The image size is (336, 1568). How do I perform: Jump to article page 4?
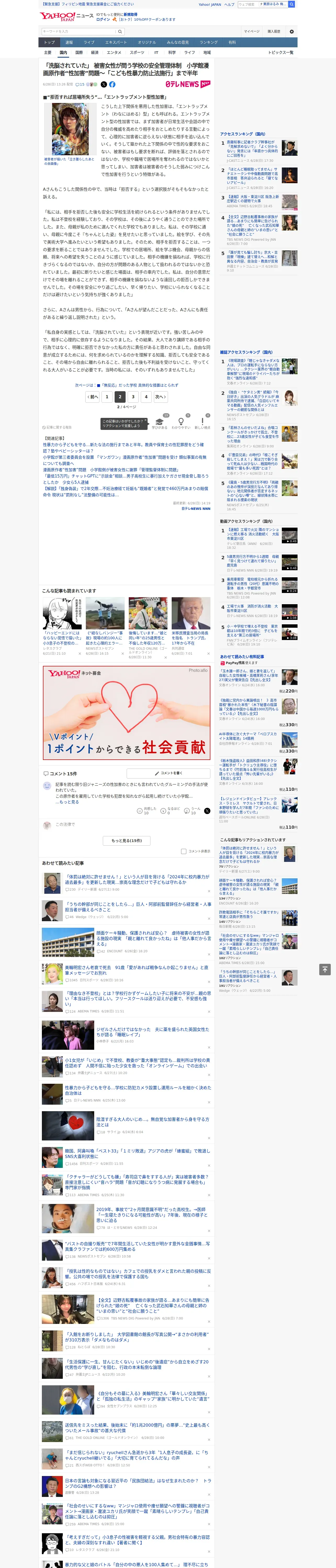[146, 397]
